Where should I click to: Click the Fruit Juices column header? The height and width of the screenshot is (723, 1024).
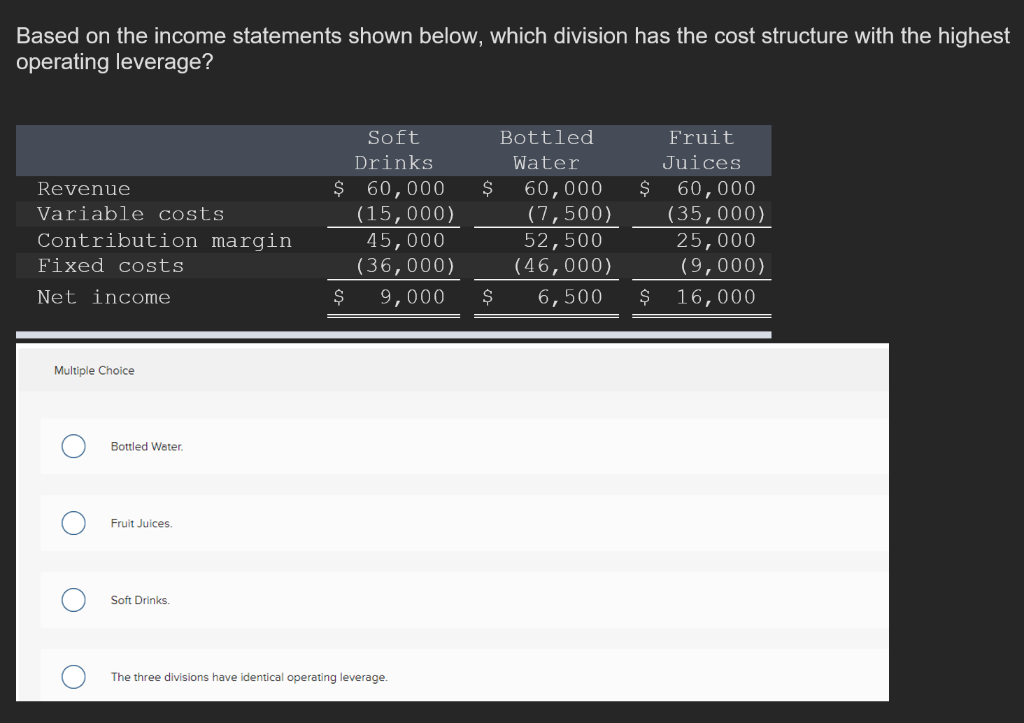pyautogui.click(x=701, y=150)
